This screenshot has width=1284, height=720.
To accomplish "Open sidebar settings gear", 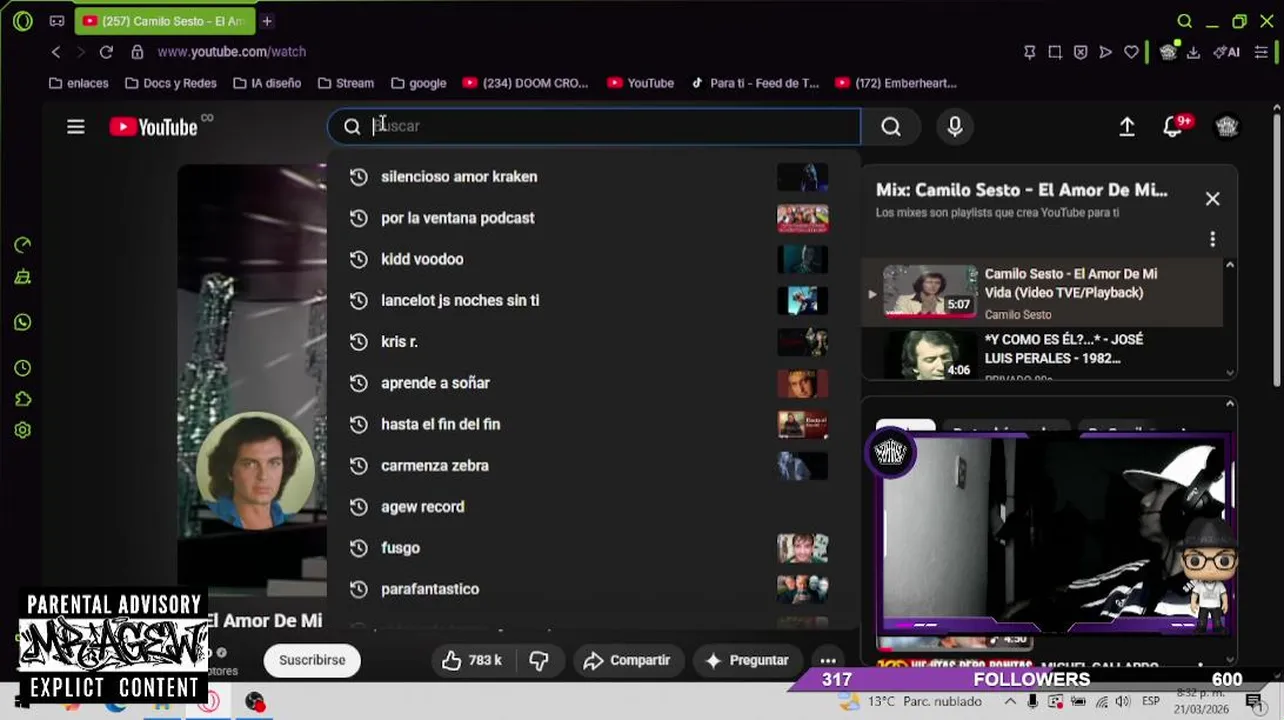I will (x=23, y=430).
